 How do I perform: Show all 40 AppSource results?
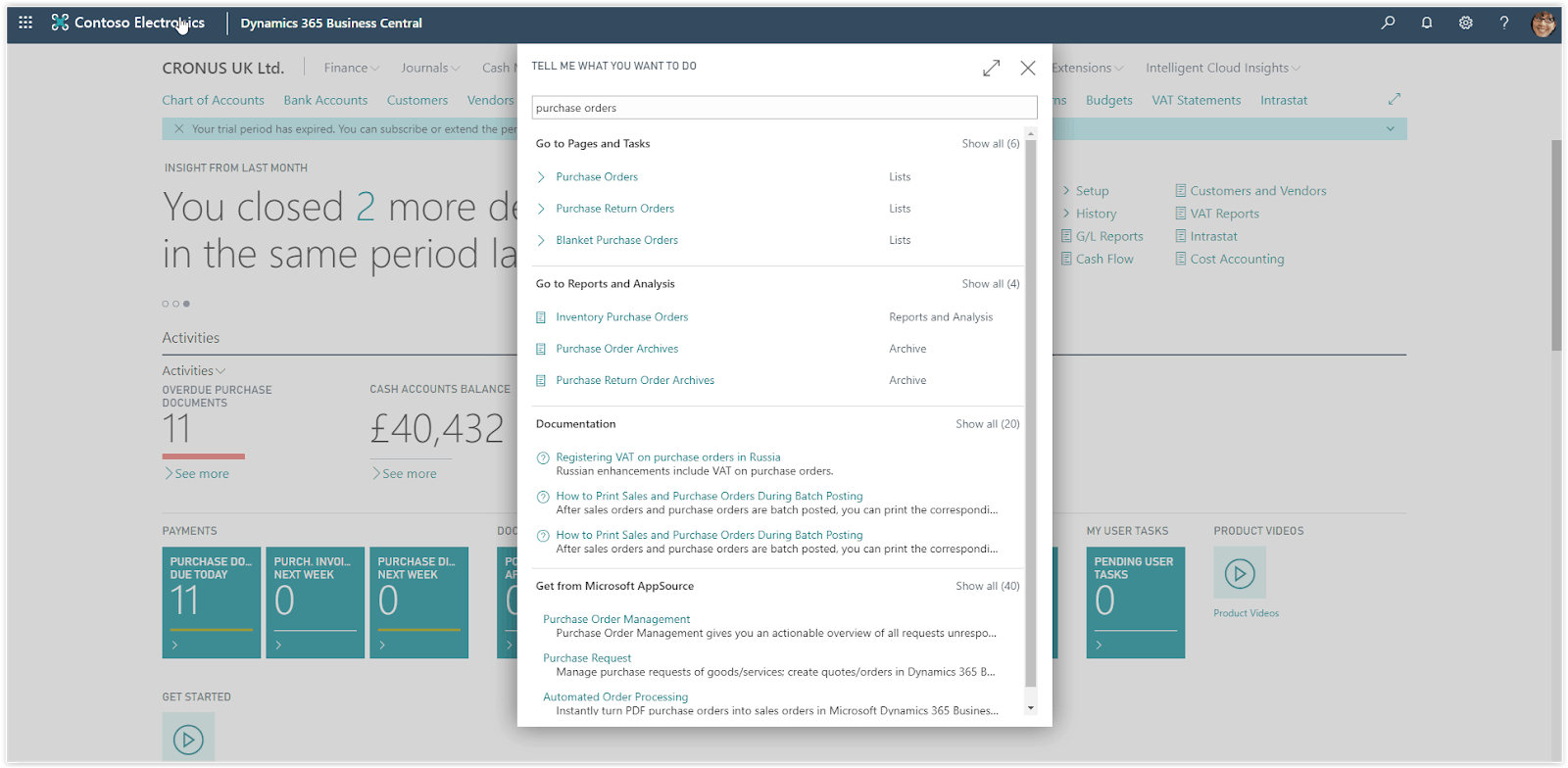click(987, 586)
